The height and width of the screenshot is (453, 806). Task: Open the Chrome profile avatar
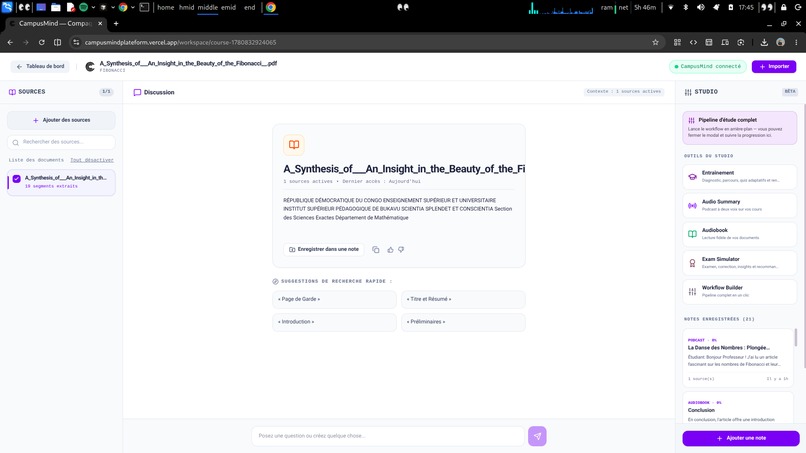click(x=780, y=42)
